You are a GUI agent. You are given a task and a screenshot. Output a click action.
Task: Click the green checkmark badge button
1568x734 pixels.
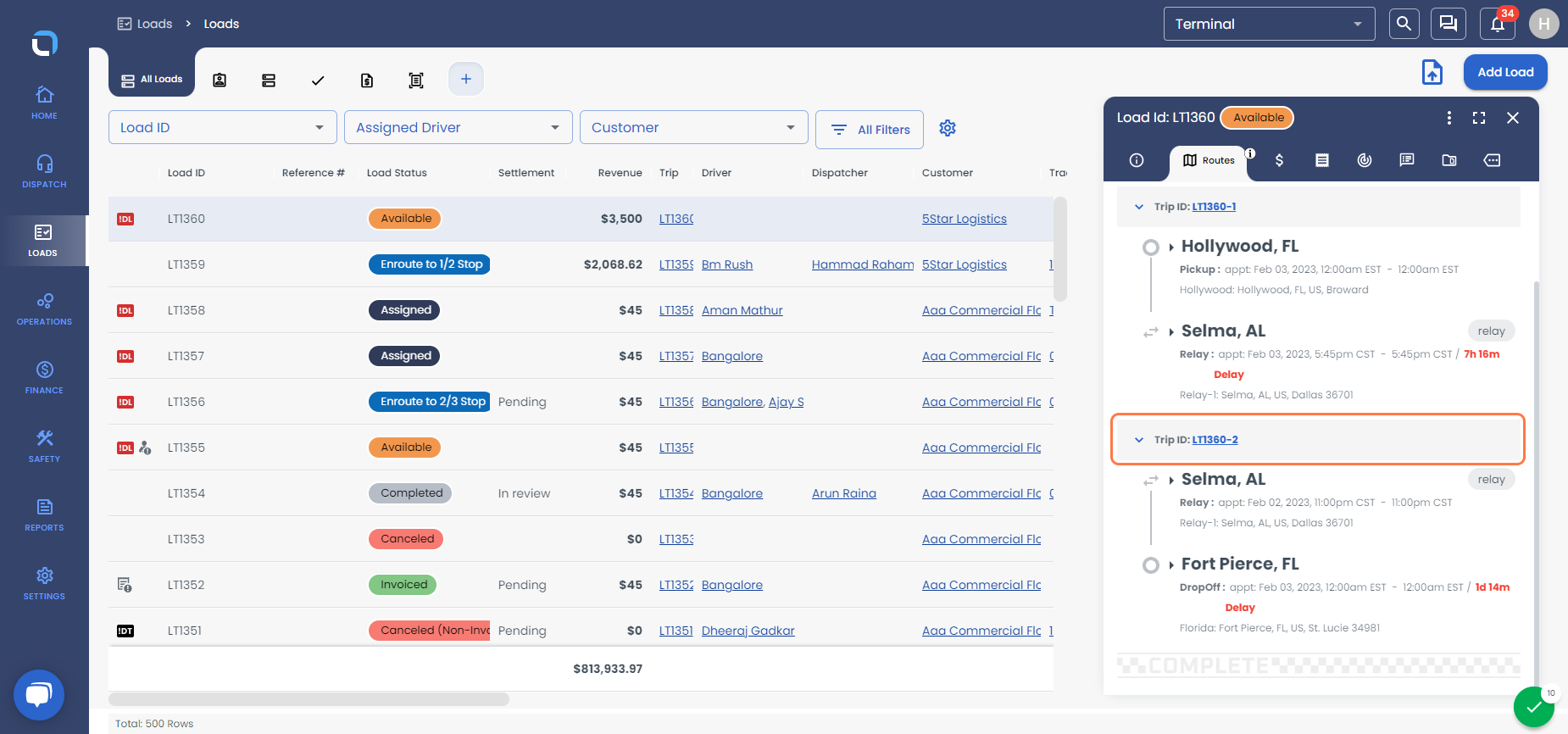1534,707
